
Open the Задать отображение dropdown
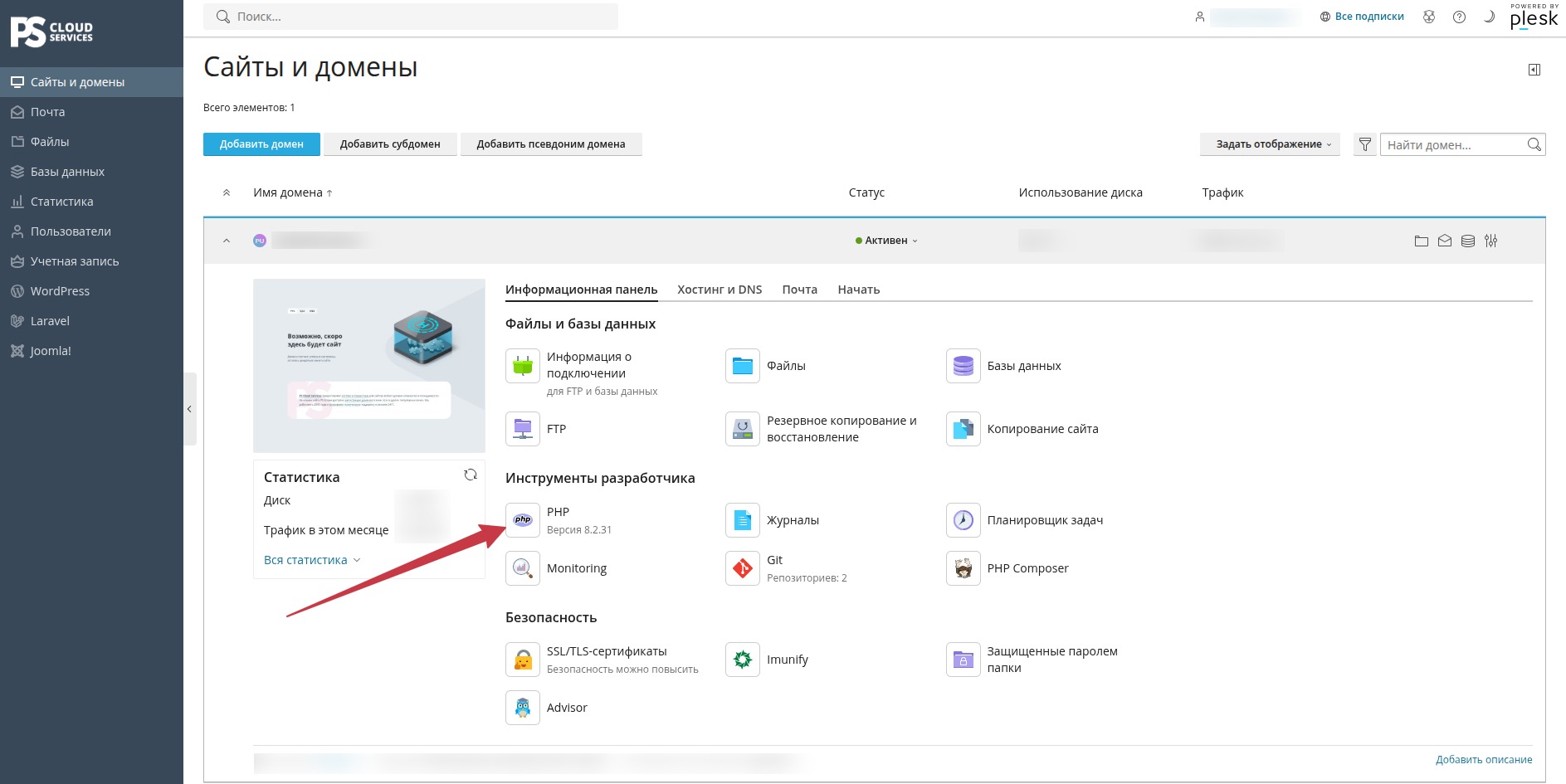point(1270,144)
